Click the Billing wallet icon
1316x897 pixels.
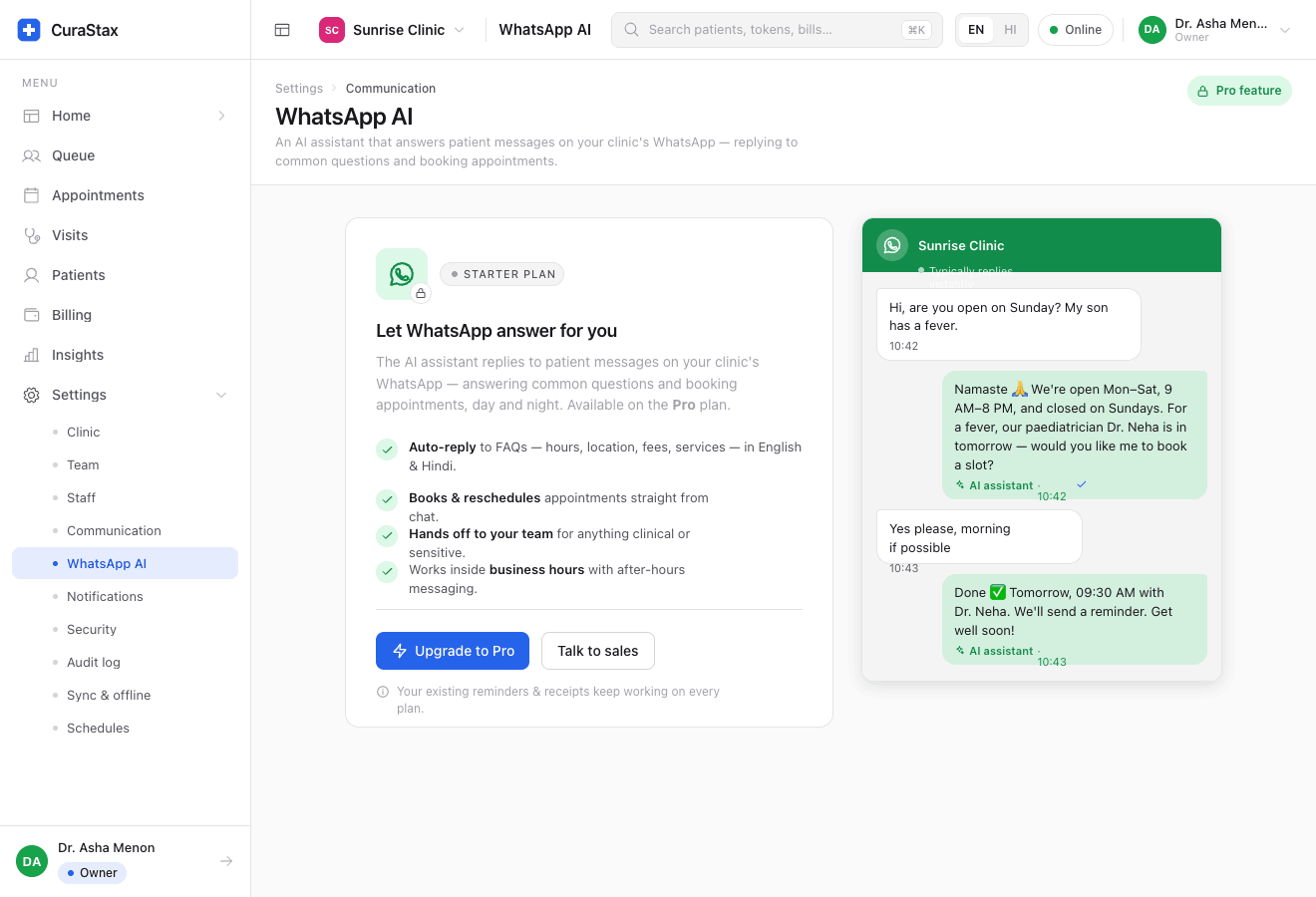pos(32,315)
